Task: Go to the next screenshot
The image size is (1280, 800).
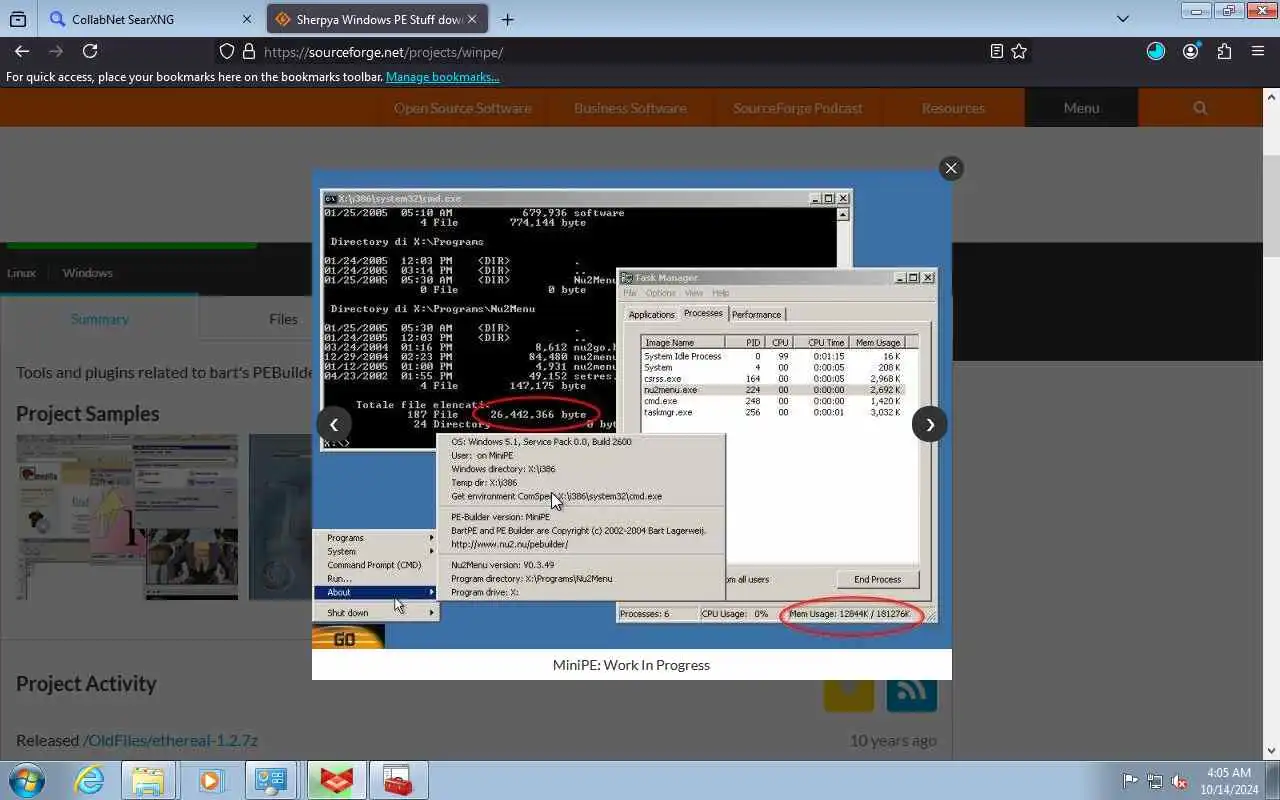Action: tap(930, 424)
